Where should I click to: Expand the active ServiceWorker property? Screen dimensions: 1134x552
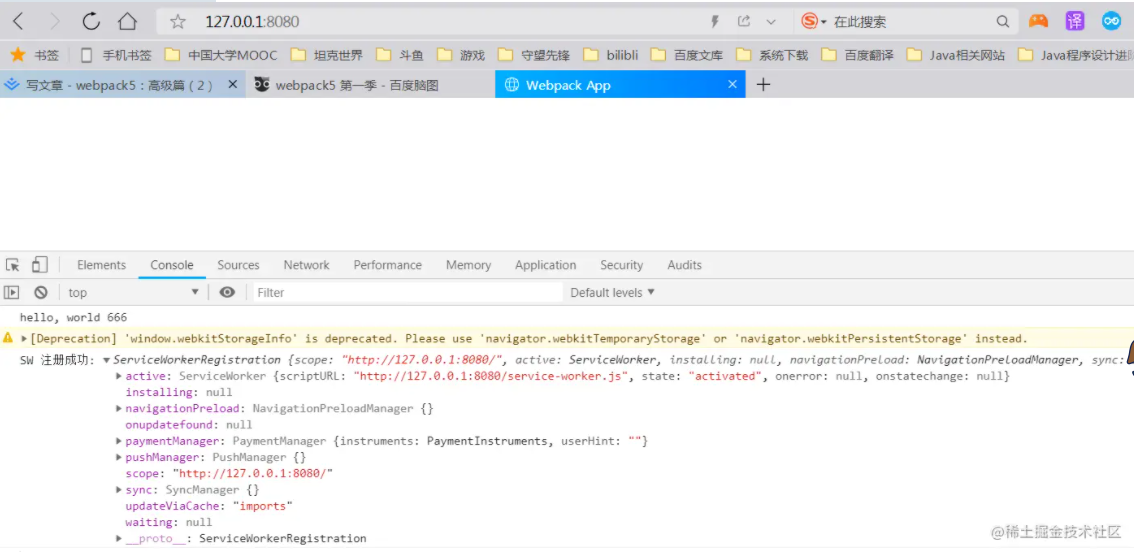pos(119,376)
